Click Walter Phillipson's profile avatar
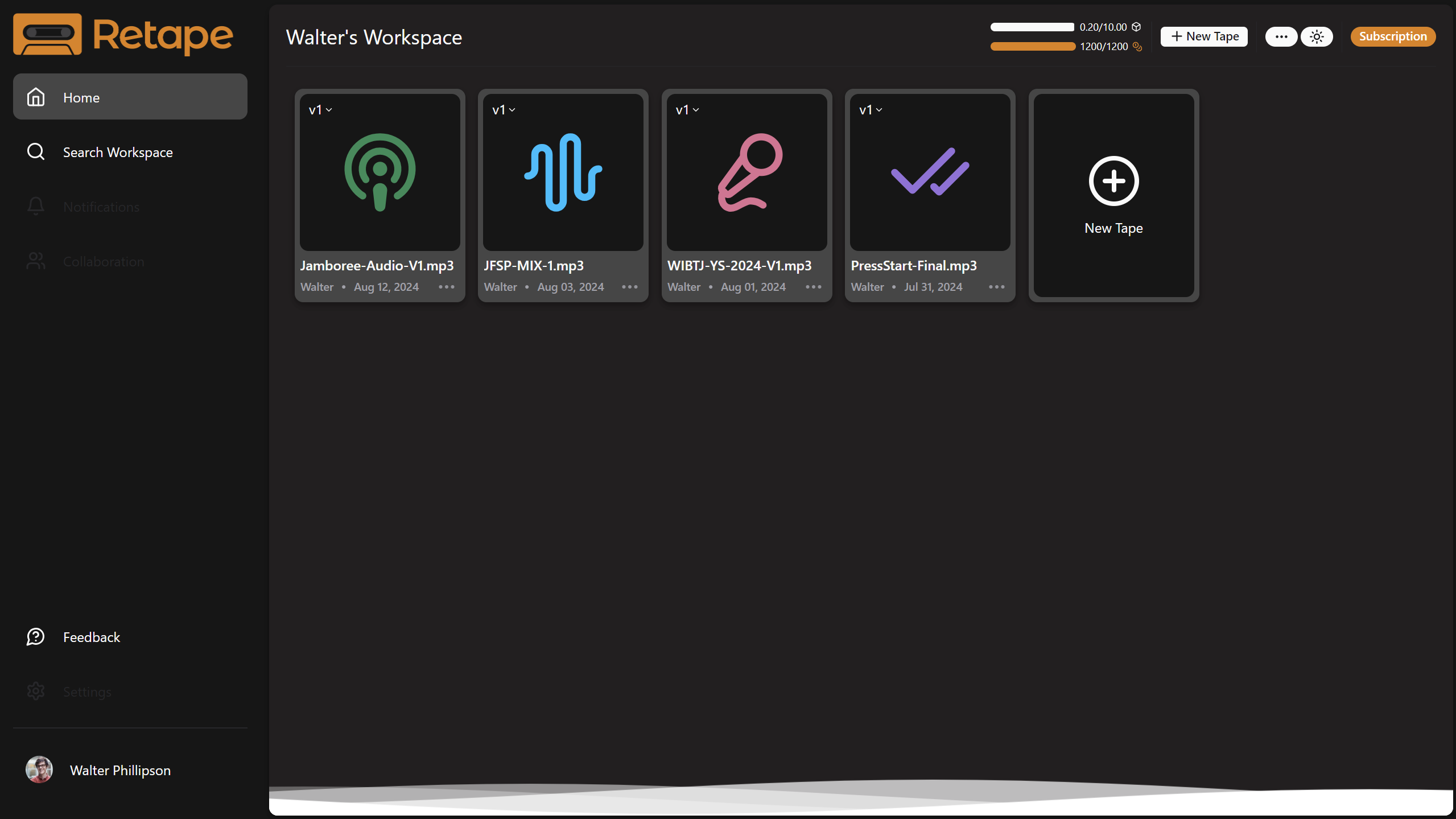The height and width of the screenshot is (819, 1456). click(39, 769)
